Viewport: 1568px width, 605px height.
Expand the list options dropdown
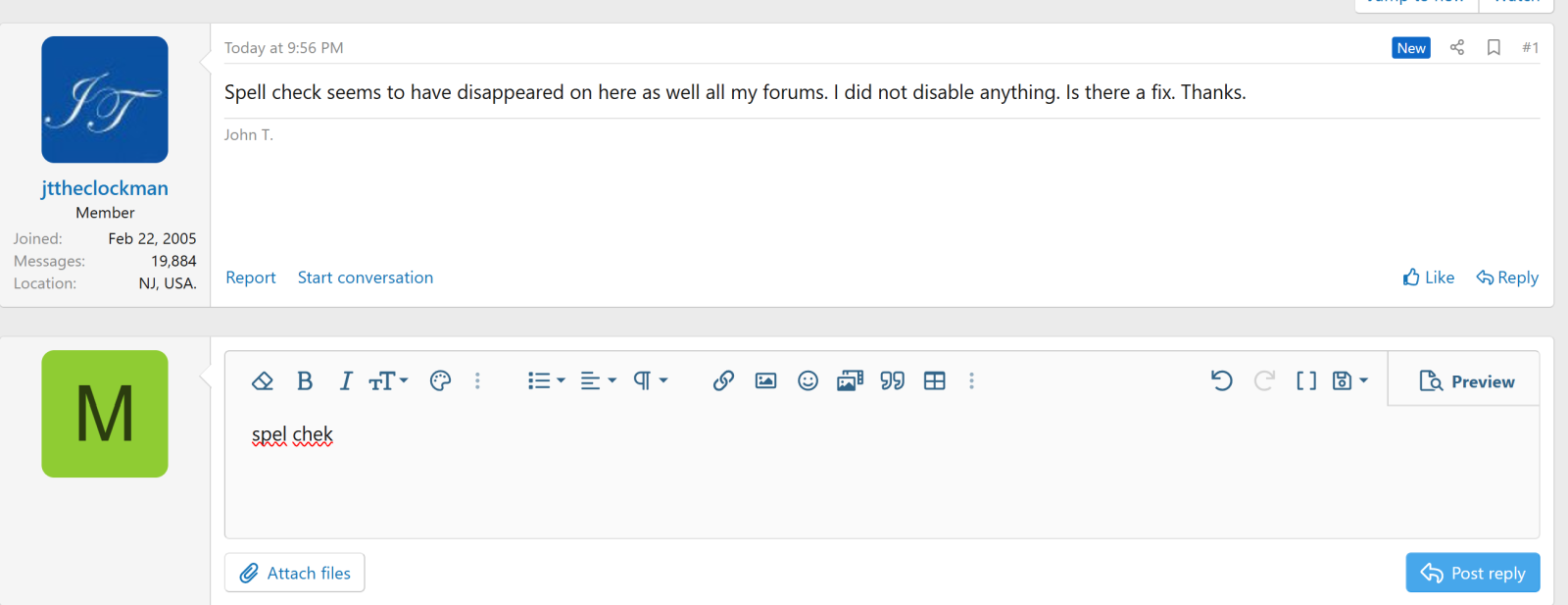coord(546,380)
